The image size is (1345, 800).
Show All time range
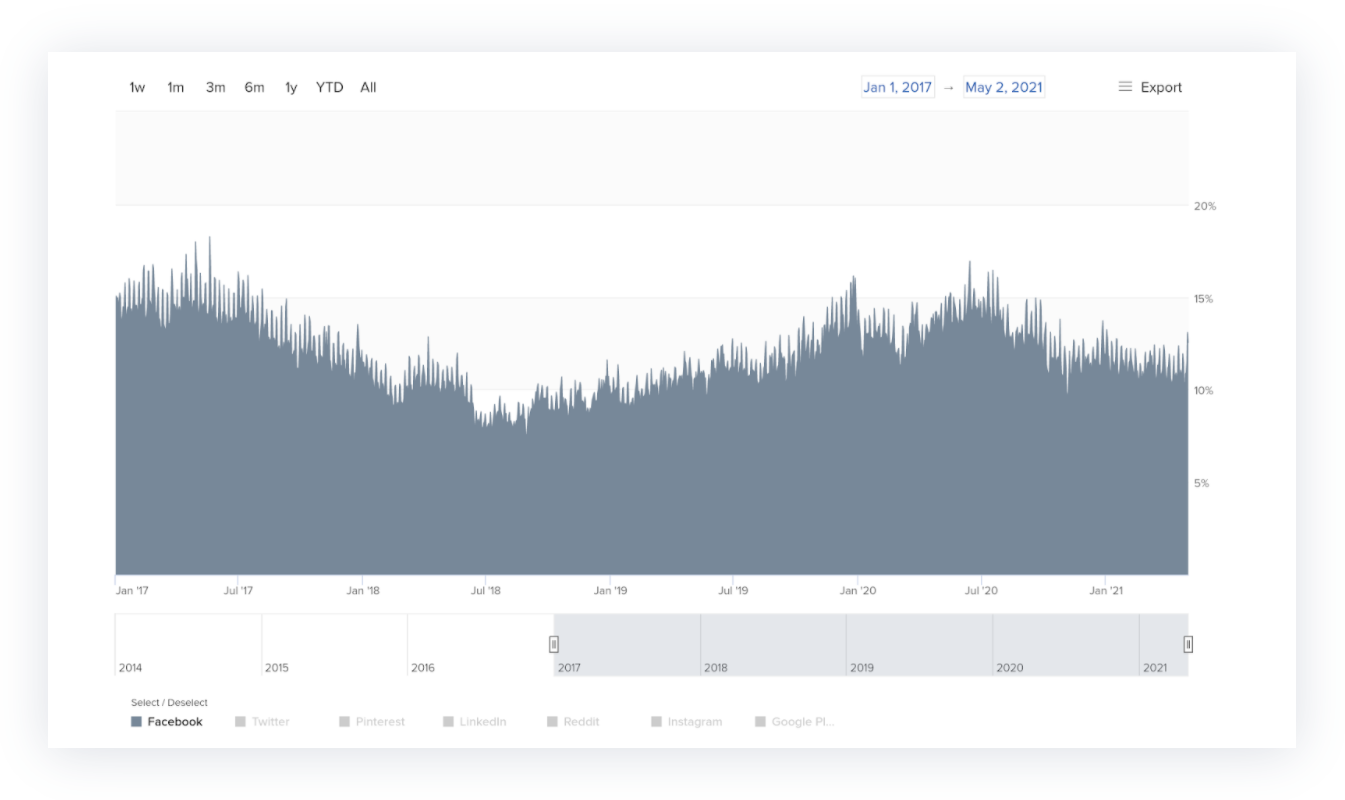tap(368, 87)
